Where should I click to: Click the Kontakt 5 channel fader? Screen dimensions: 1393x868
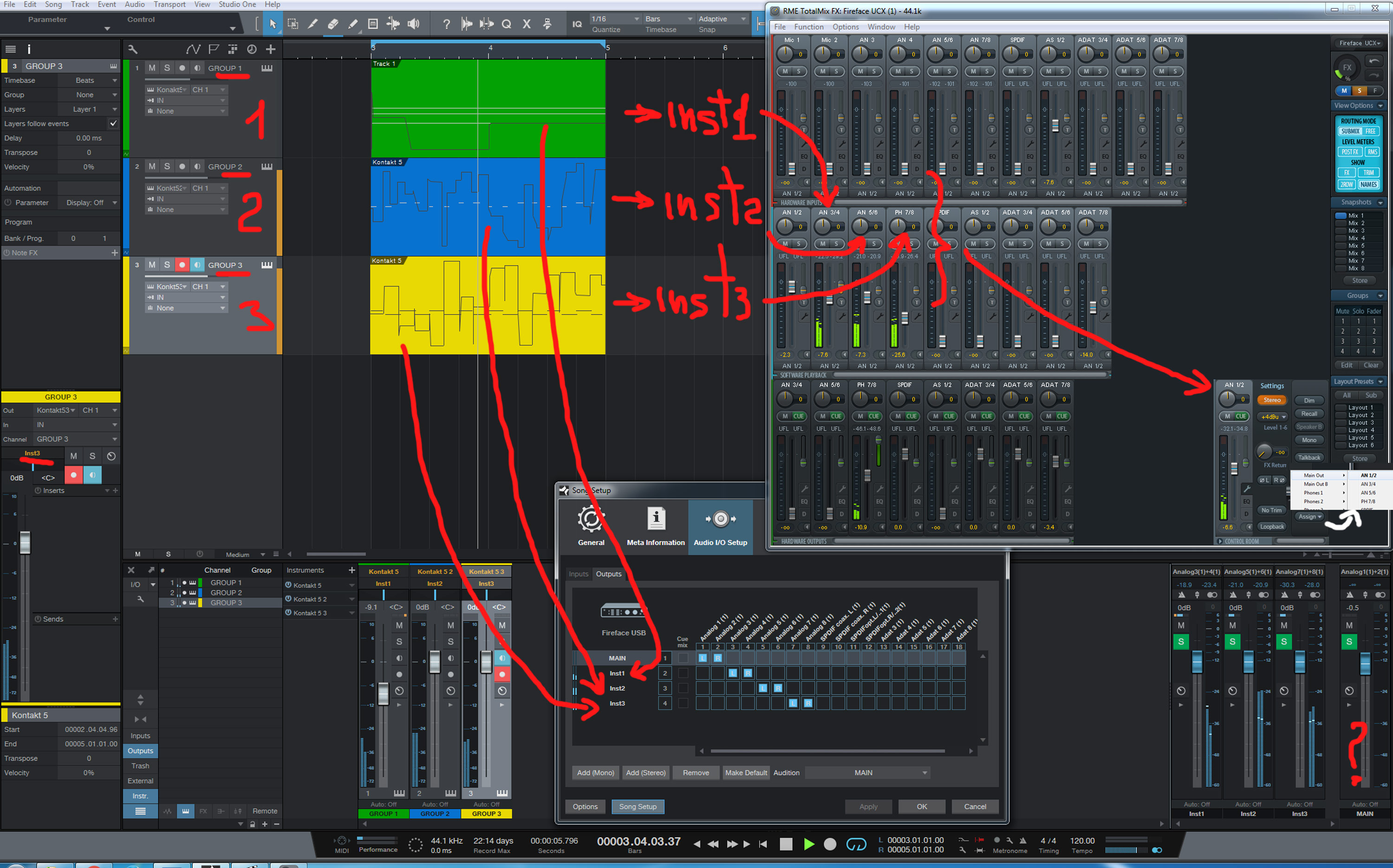pos(383,693)
